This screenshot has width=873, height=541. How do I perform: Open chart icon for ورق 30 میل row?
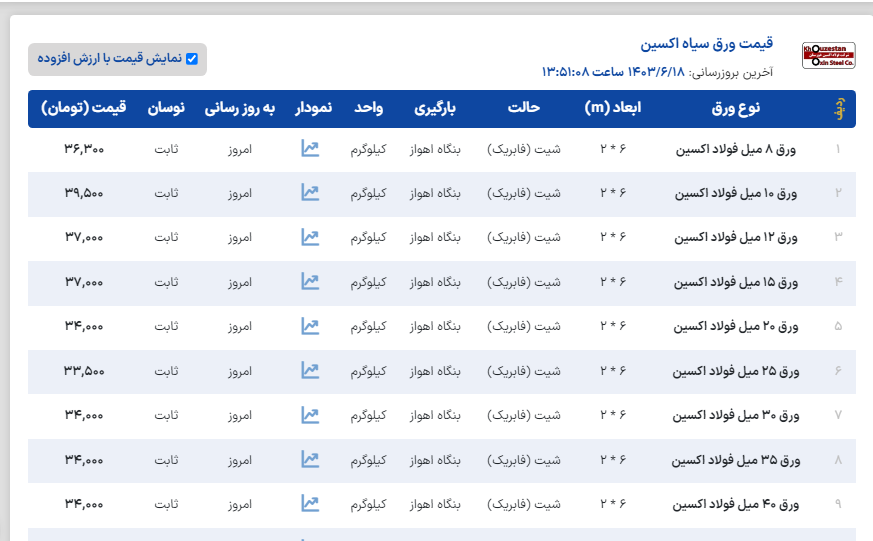click(310, 415)
